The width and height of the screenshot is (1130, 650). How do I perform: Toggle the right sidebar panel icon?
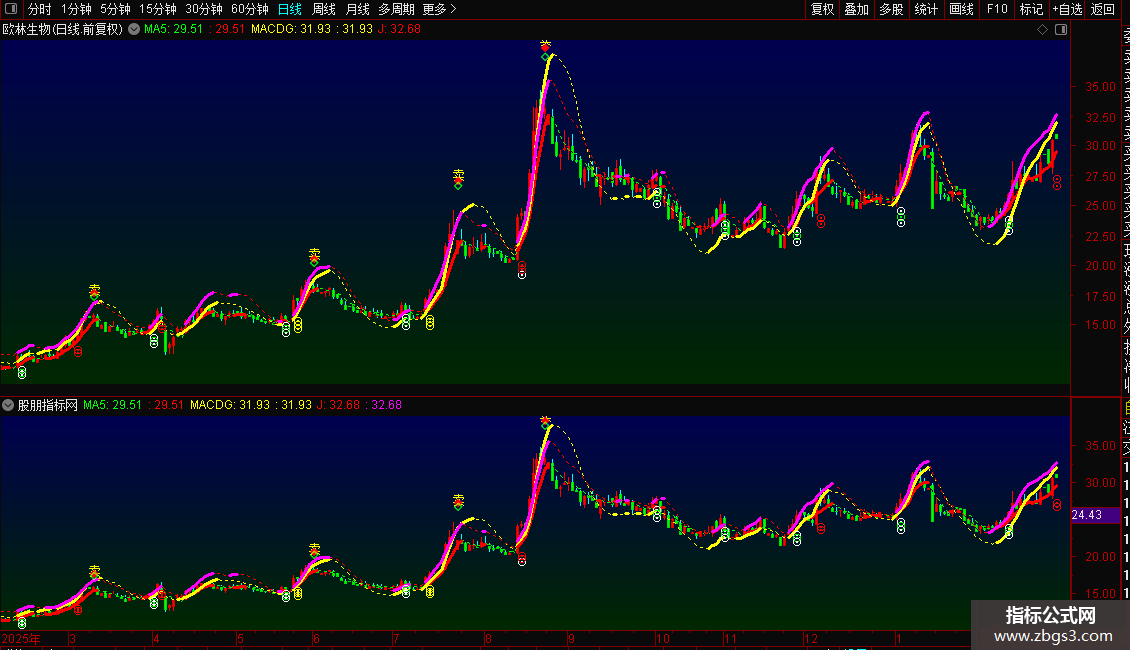pyautogui.click(x=1061, y=30)
